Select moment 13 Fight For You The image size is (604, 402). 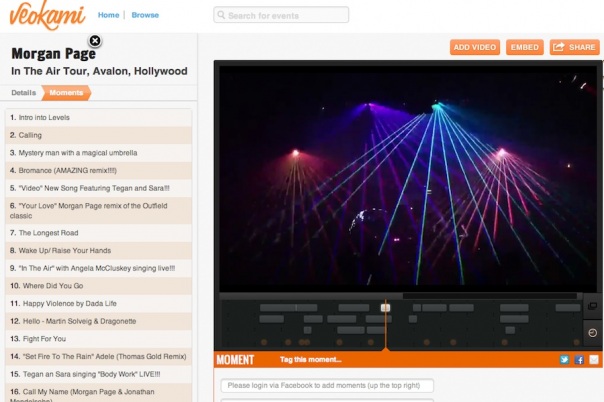coord(99,339)
